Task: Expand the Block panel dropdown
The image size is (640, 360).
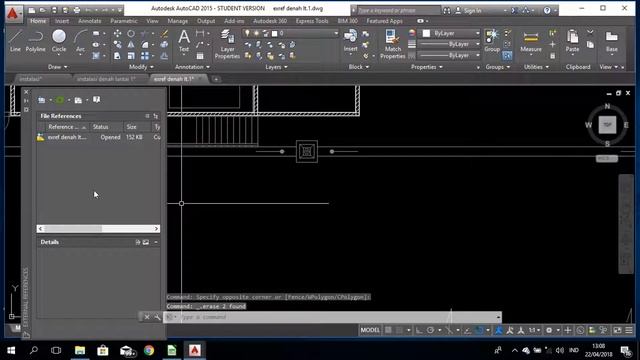Action: pyautogui.click(x=359, y=67)
